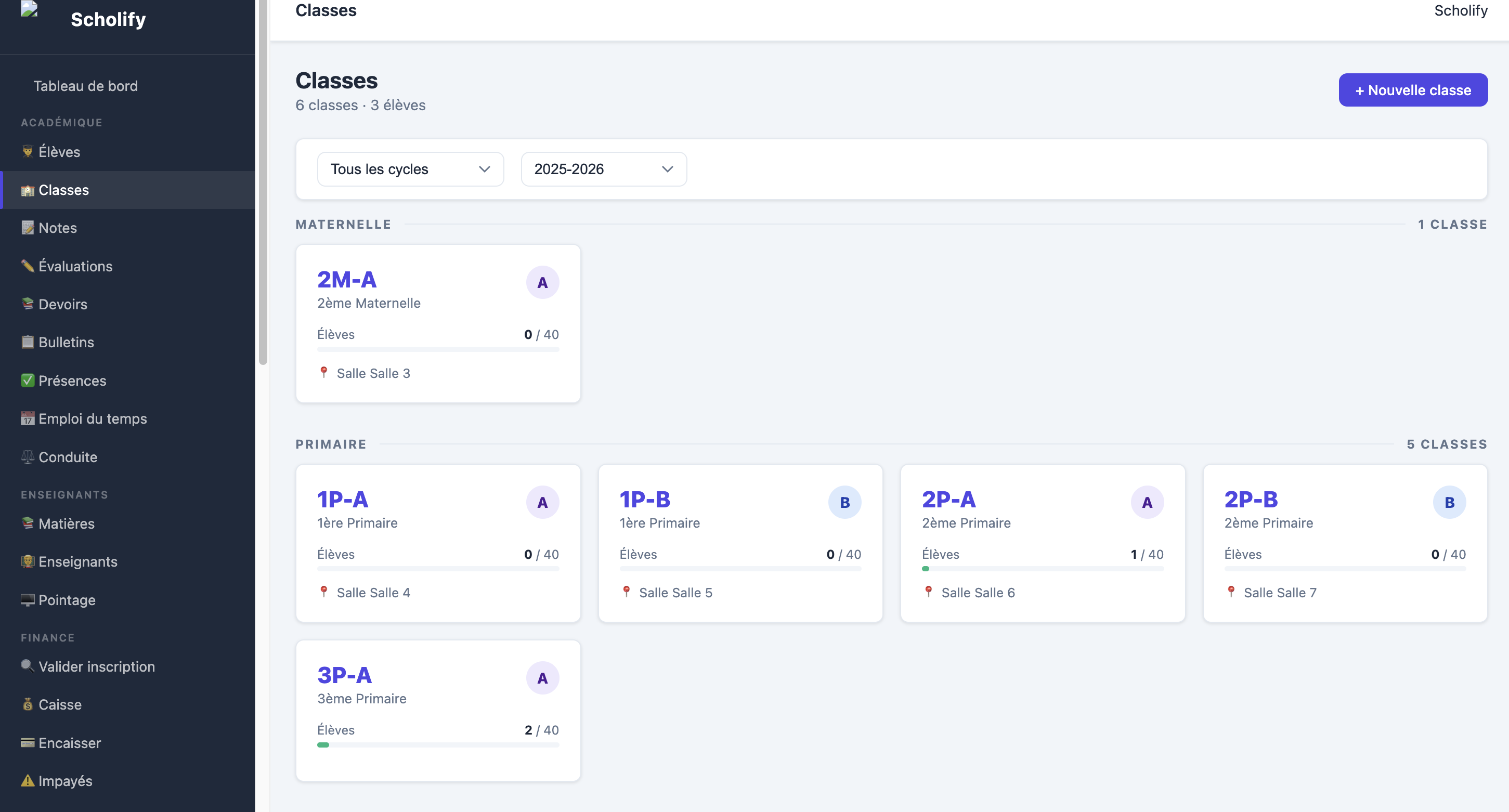This screenshot has width=1509, height=812.
Task: Open Élèves via its student icon
Action: pos(28,152)
